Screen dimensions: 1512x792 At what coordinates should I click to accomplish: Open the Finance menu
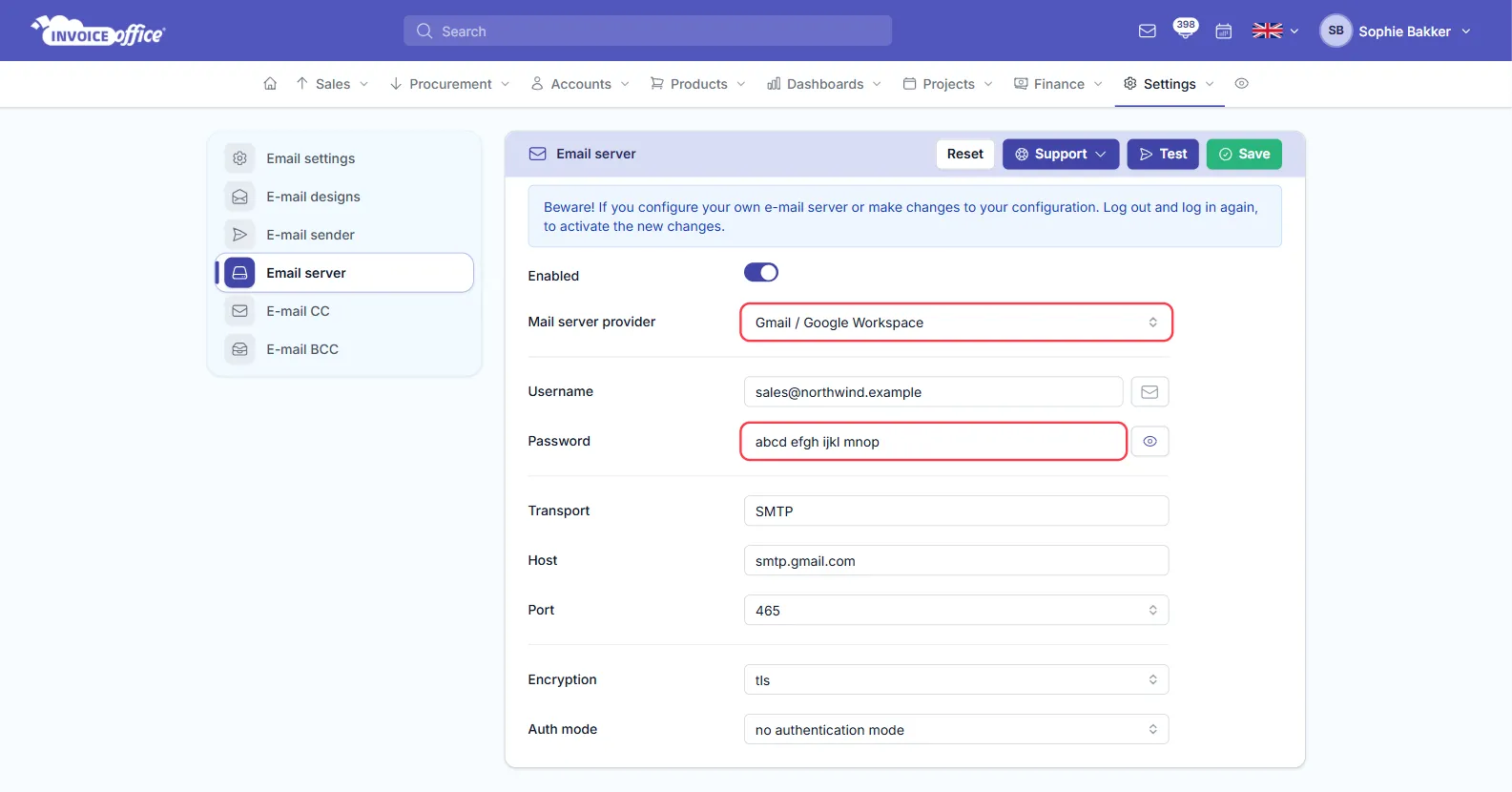pyautogui.click(x=1058, y=84)
